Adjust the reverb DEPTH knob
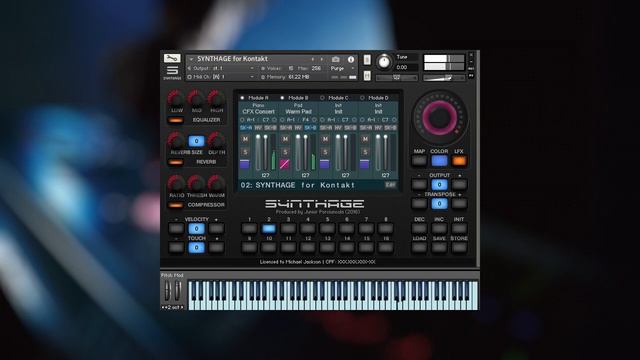The width and height of the screenshot is (640, 360). click(x=216, y=140)
